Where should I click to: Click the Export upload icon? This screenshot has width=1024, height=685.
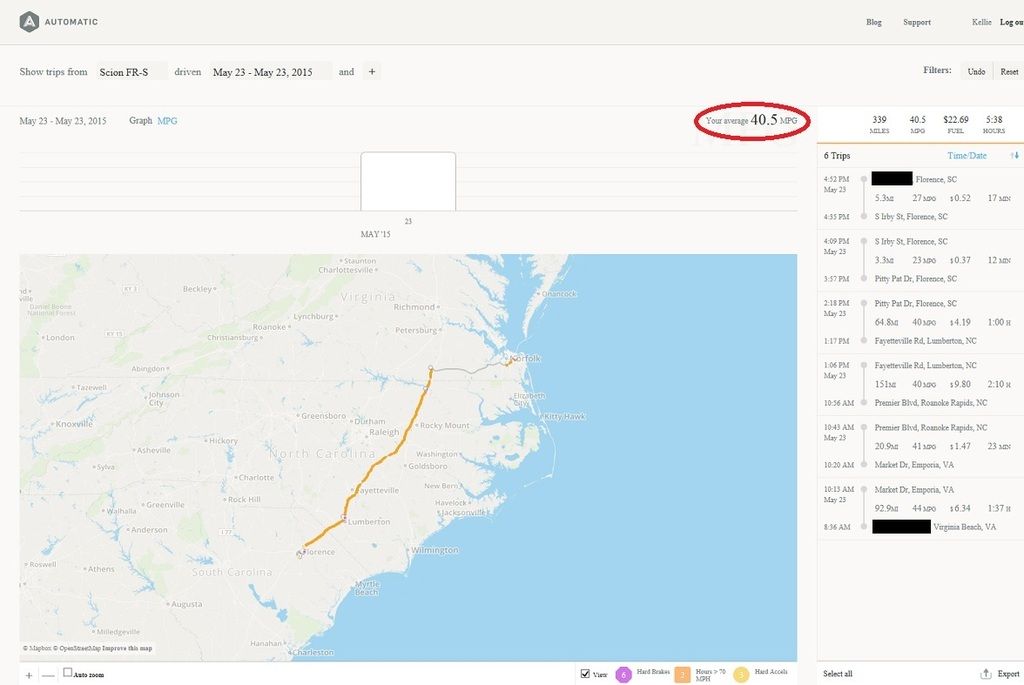click(986, 674)
